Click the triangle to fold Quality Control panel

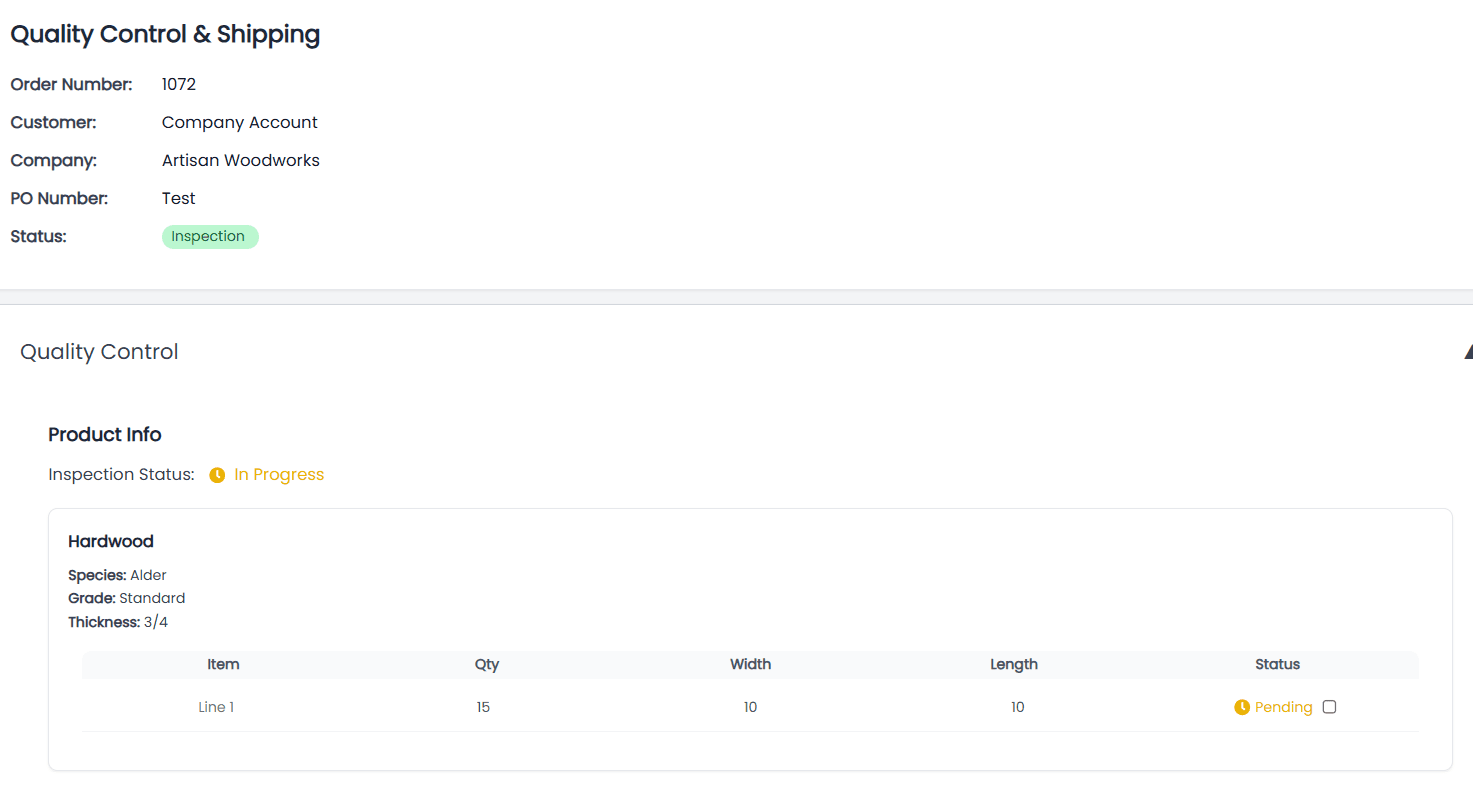point(1467,351)
